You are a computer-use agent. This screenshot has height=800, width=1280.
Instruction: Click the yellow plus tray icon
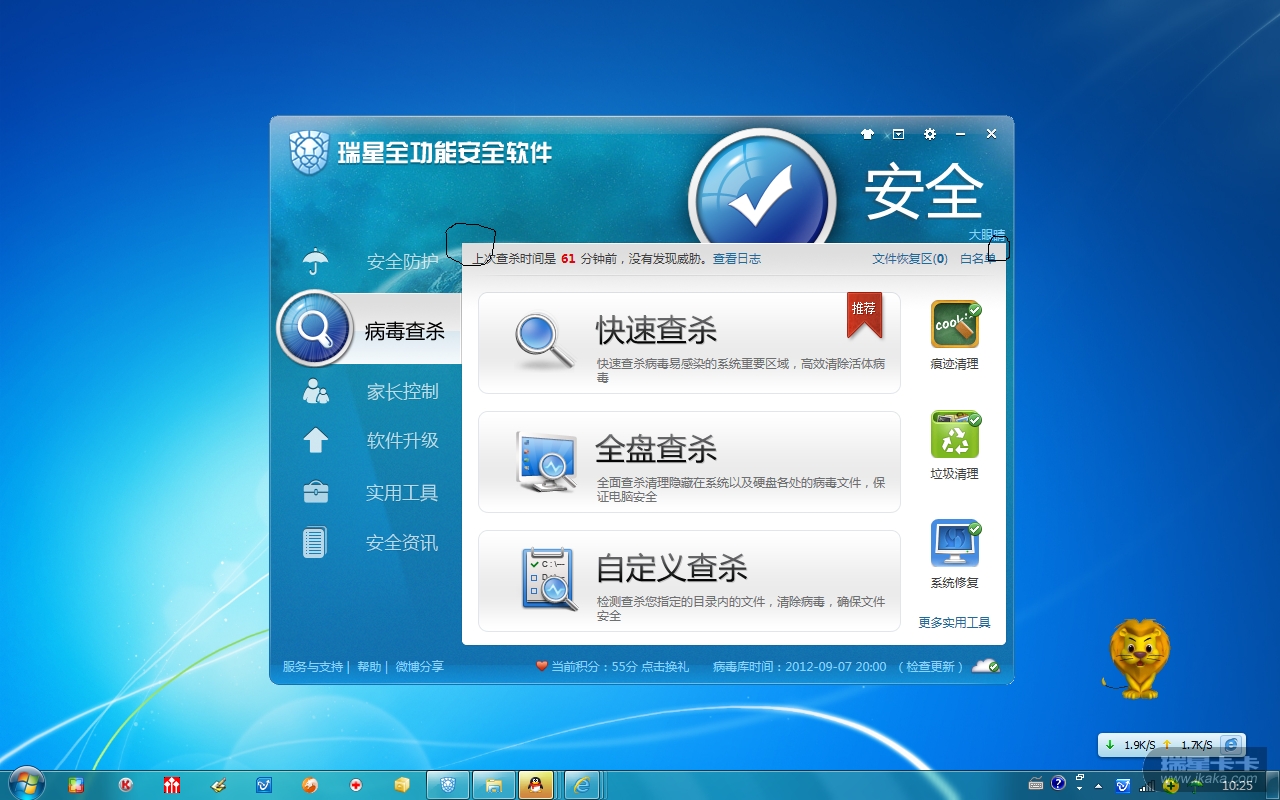point(1171,786)
